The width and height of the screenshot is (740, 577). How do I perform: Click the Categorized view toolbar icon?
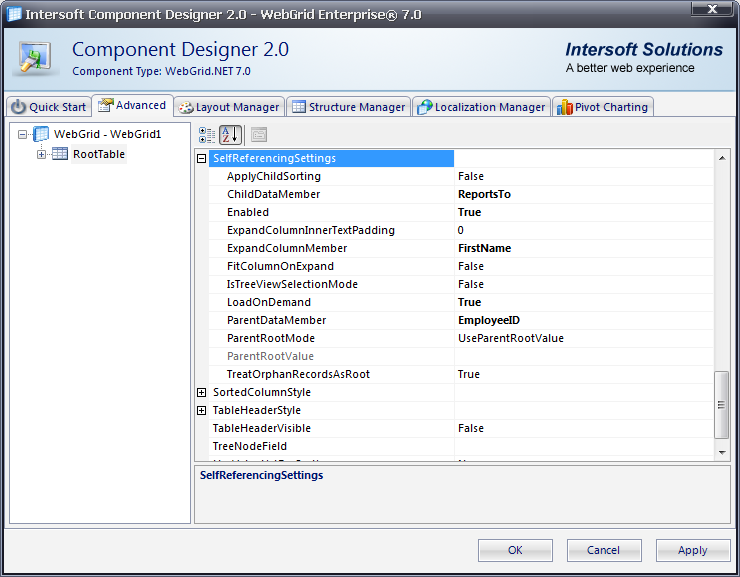tap(207, 135)
